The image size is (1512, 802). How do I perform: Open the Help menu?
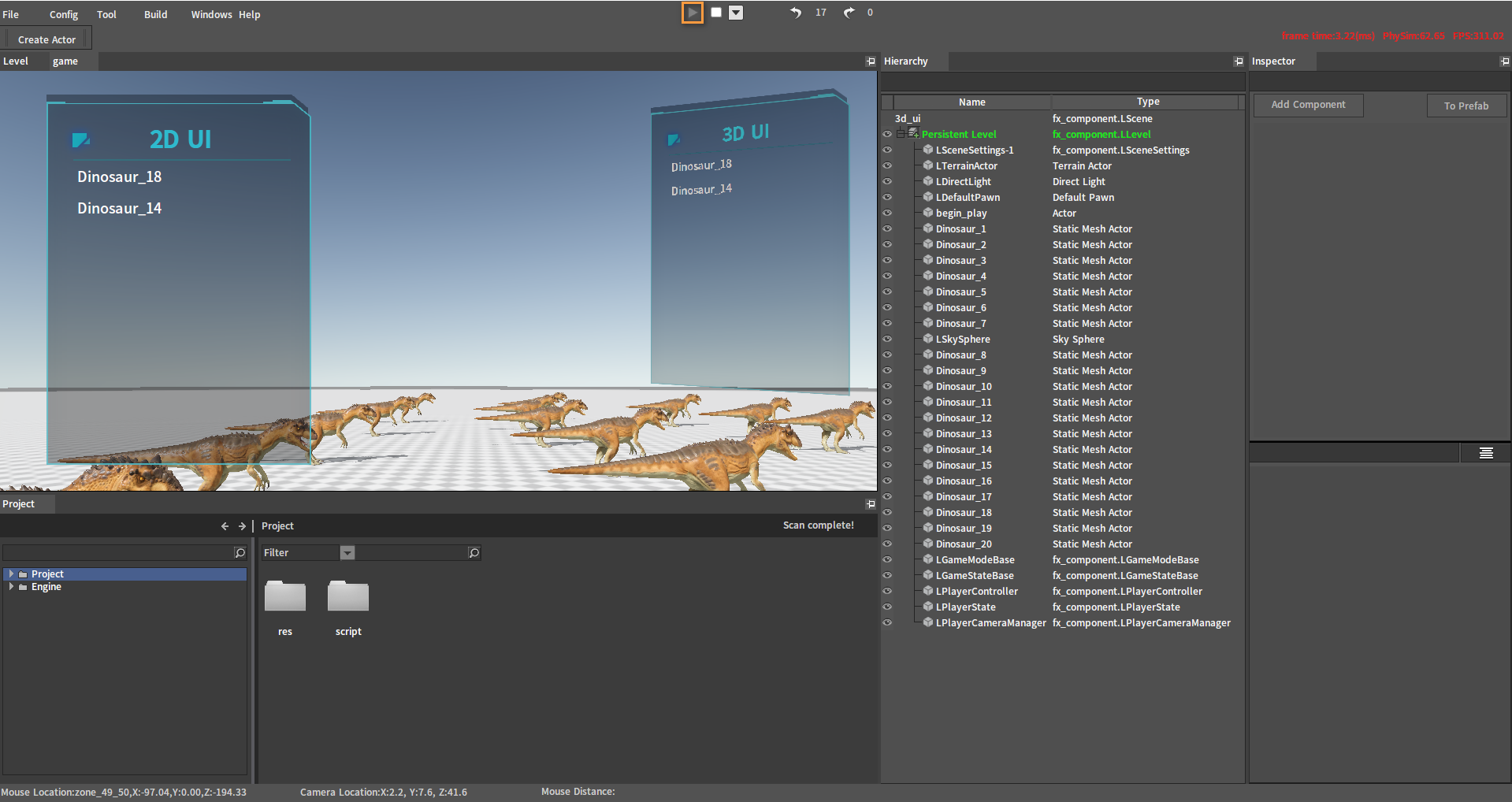coord(250,14)
